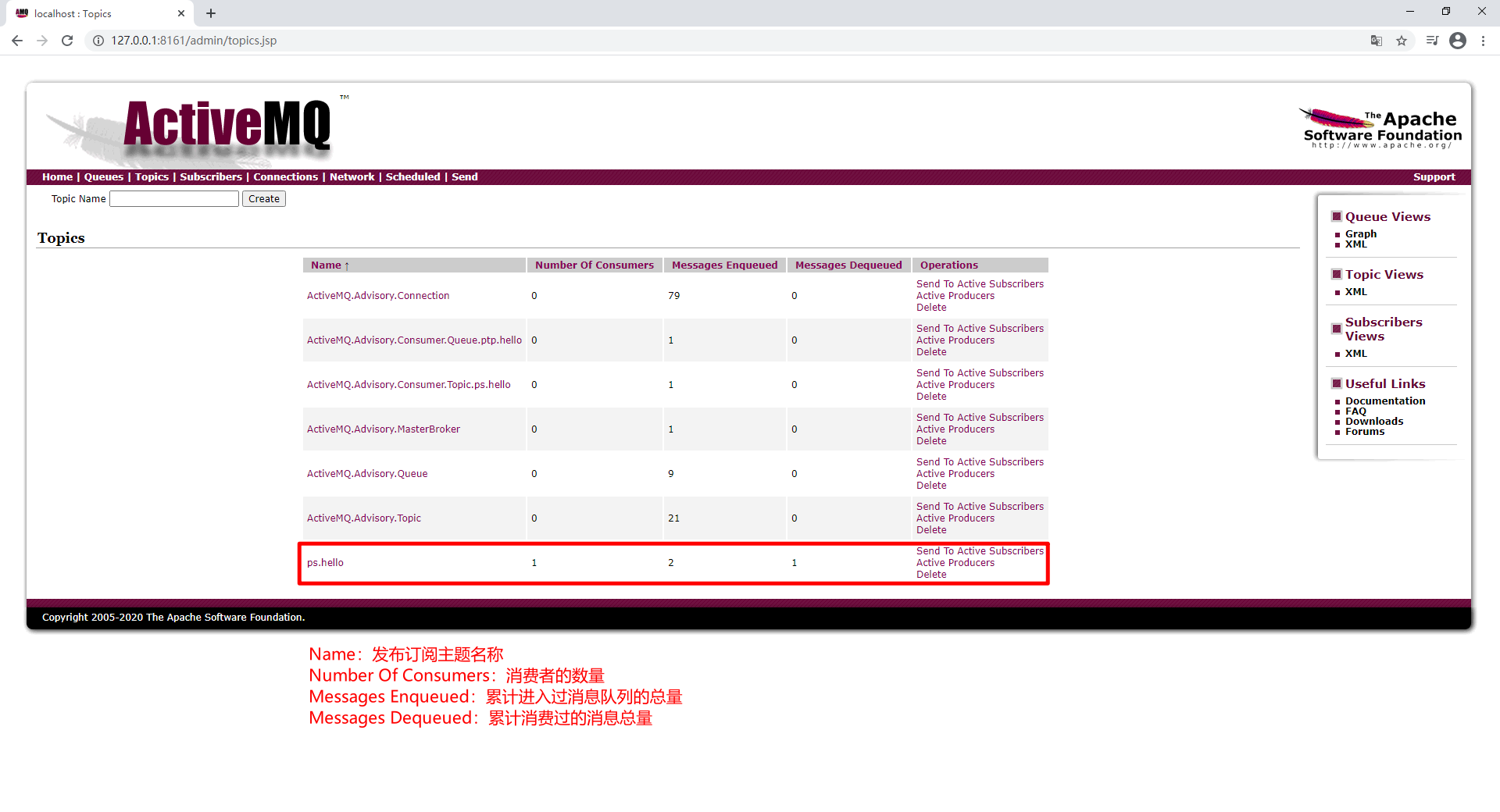Go back to the previous page
The height and width of the screenshot is (812, 1500).
point(17,41)
